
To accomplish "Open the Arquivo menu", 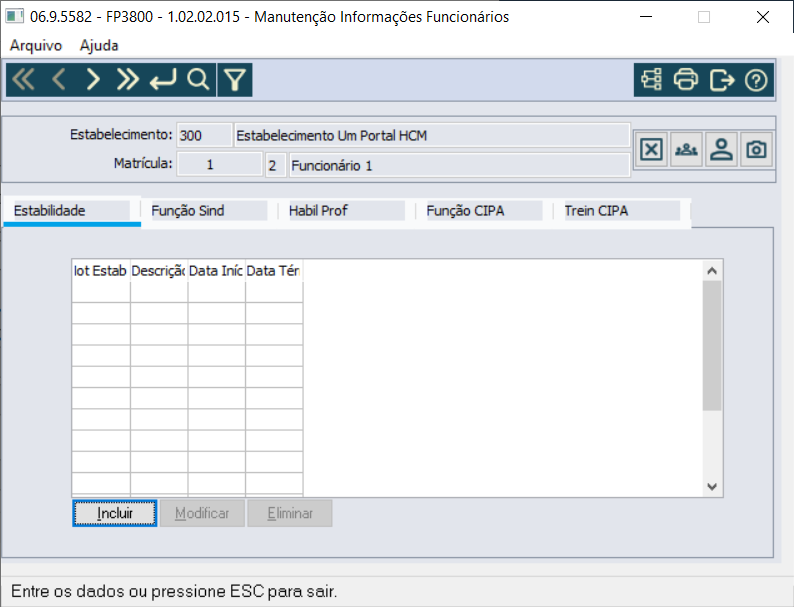I will pyautogui.click(x=35, y=46).
